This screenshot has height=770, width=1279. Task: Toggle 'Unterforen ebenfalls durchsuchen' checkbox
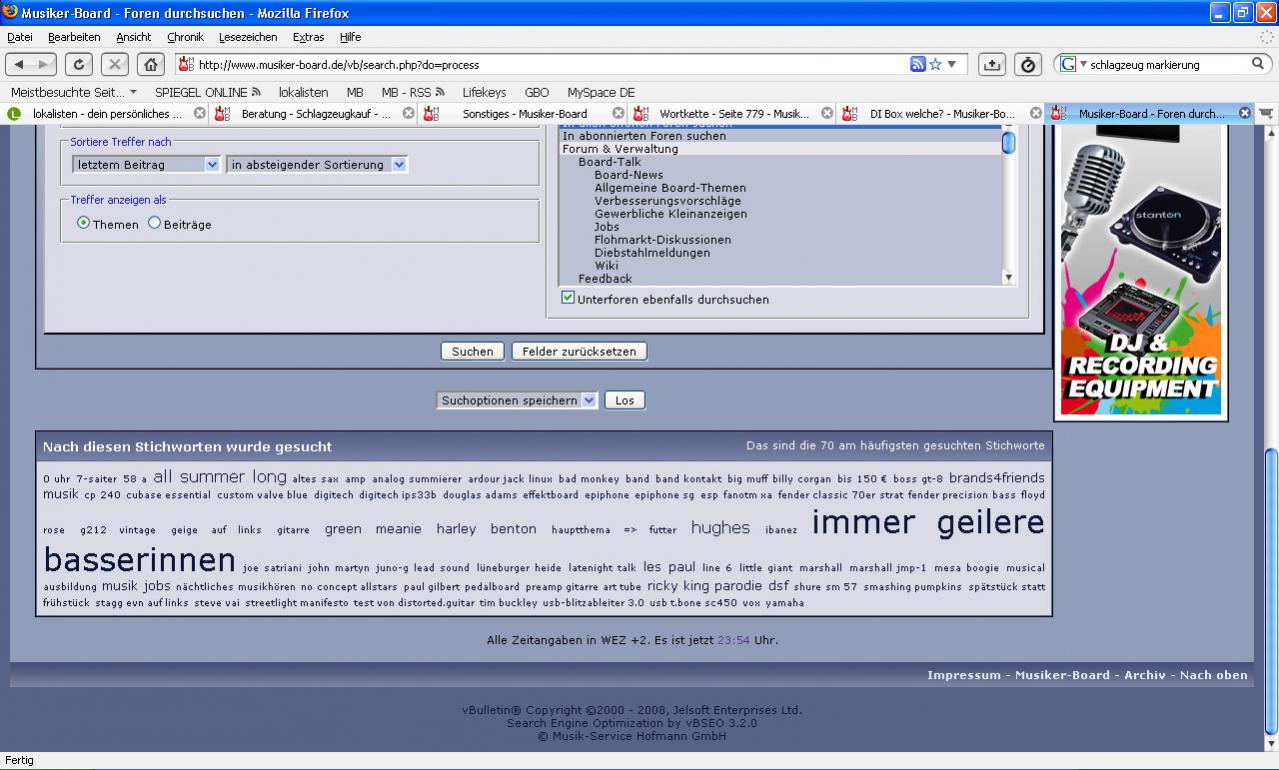click(x=568, y=298)
